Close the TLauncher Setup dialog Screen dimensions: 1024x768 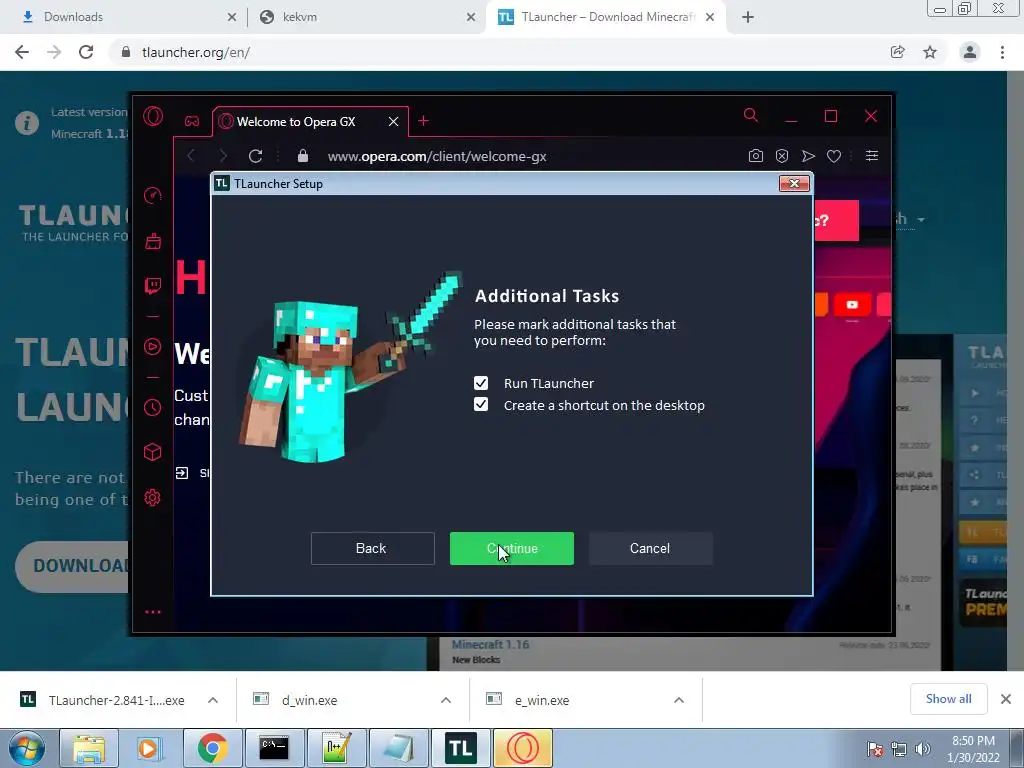pos(794,184)
